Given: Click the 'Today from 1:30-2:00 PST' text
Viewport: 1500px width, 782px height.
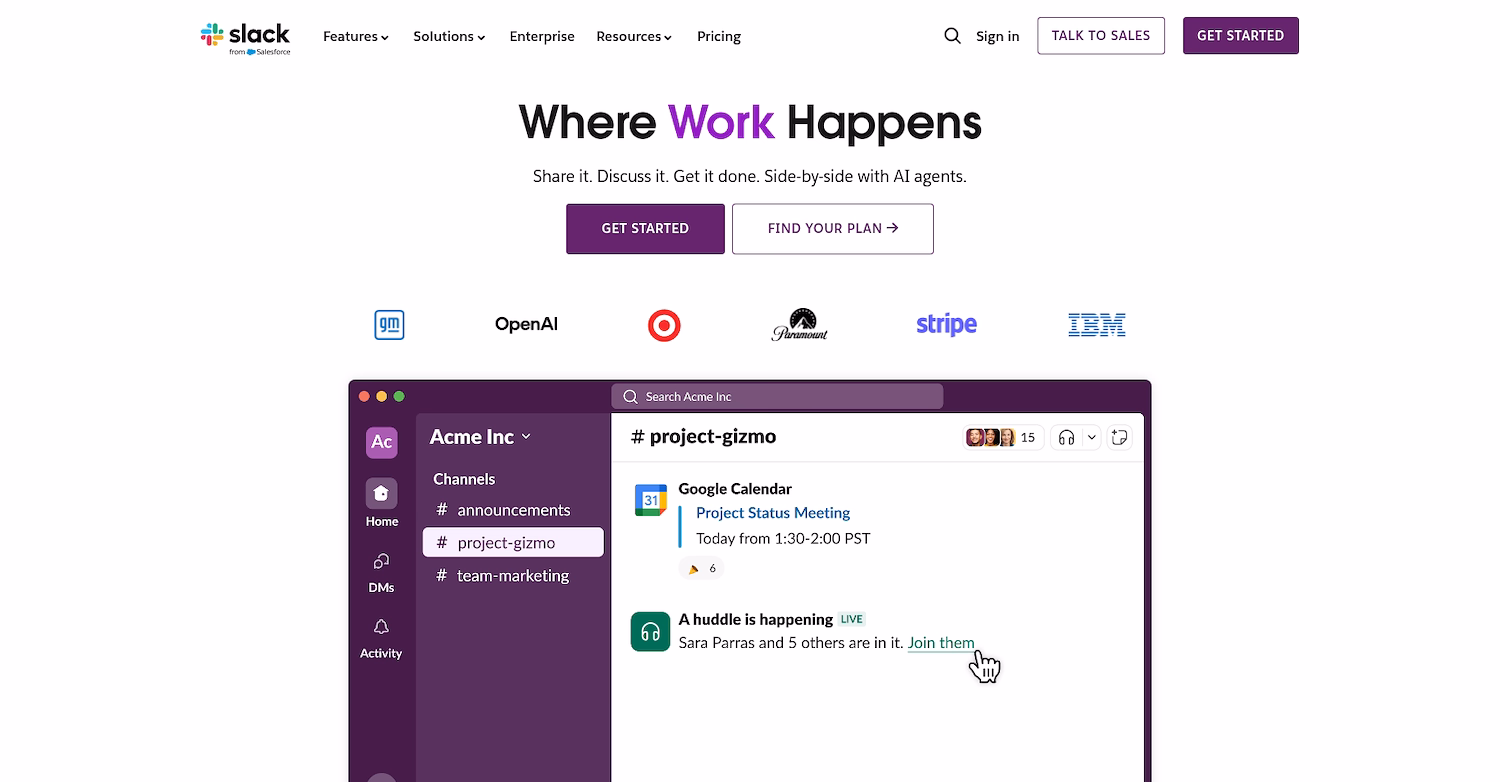Looking at the screenshot, I should 783,538.
